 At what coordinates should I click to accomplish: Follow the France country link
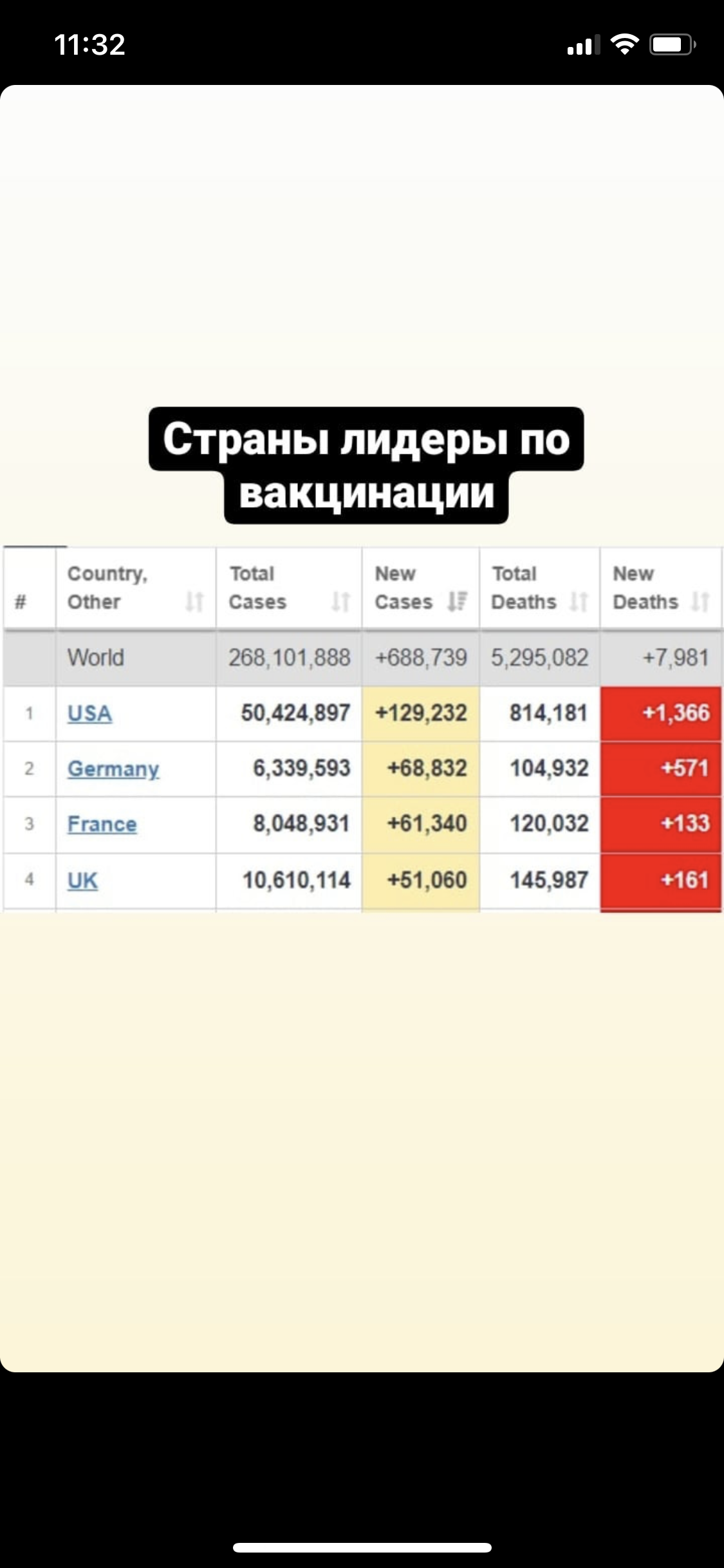tap(102, 824)
